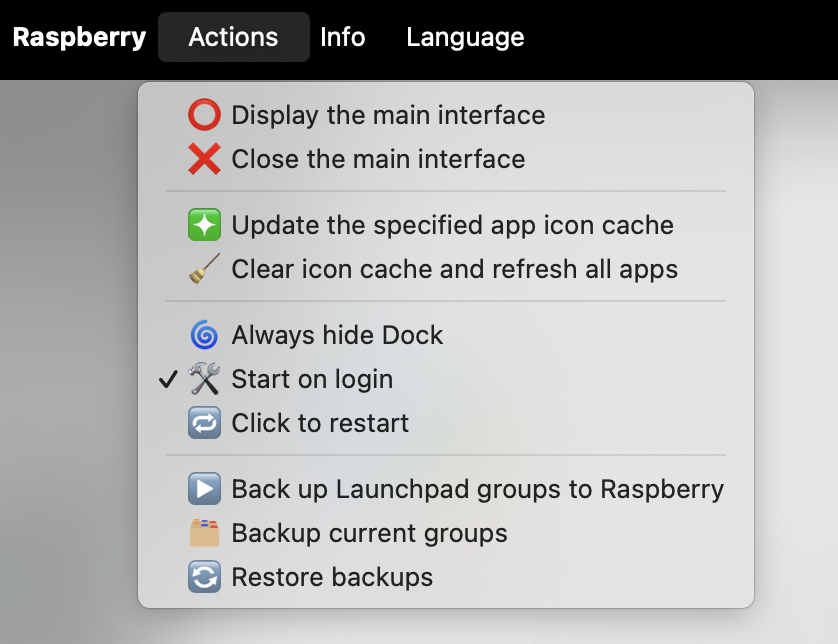Click the green sparkle icon for Update cache
The image size is (838, 644).
click(204, 225)
